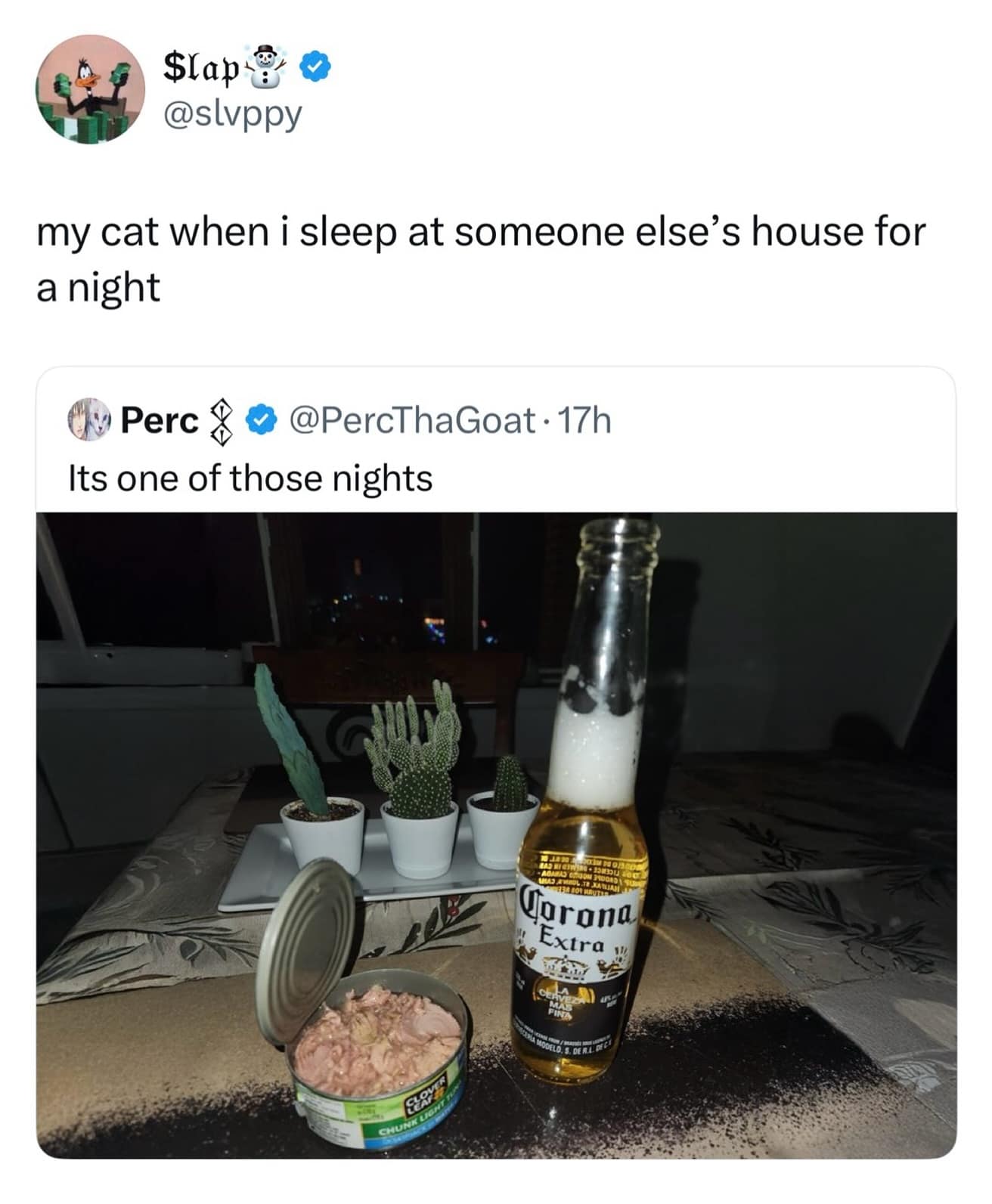Viewport: 992px width, 1204px height.
Task: Click the $lap display name
Action: [x=200, y=70]
